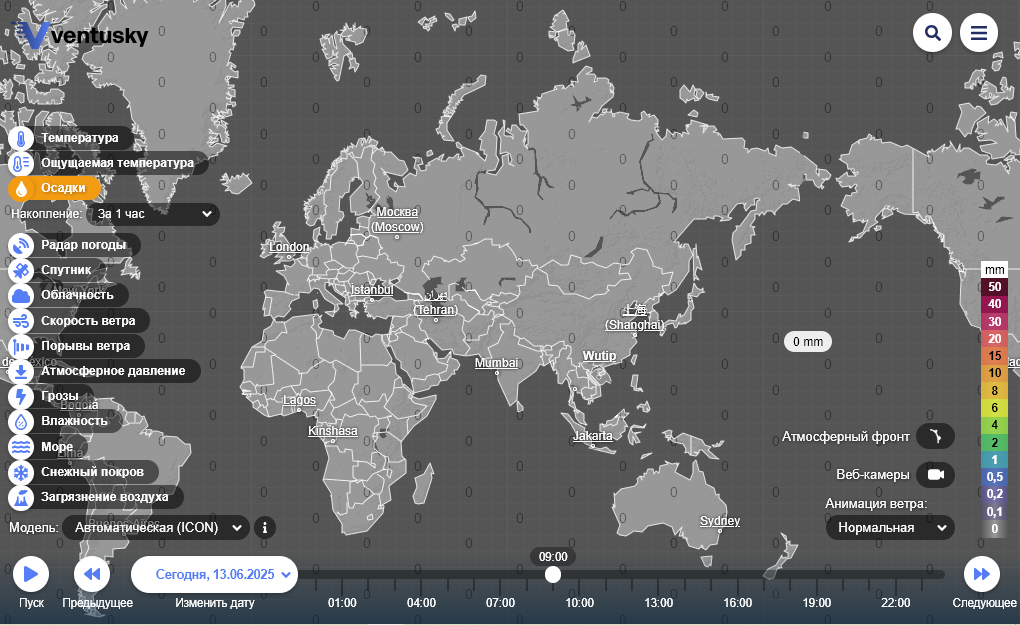Open the wind animation dropdown

(x=890, y=527)
